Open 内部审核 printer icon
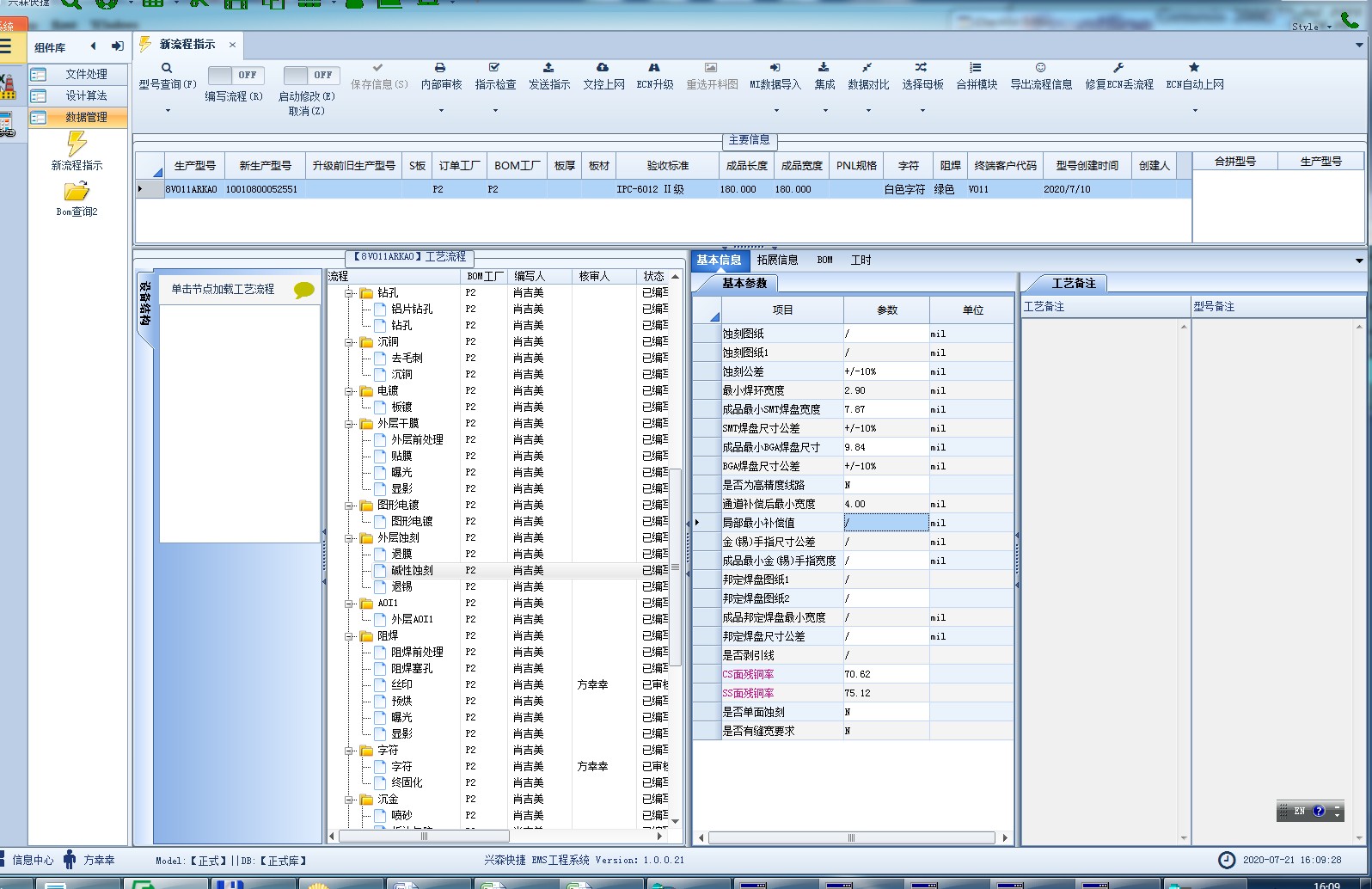Viewport: 1372px width, 889px height. 440,67
